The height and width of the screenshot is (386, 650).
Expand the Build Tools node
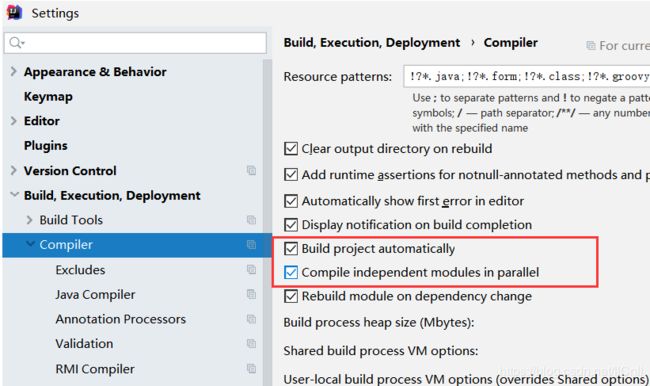pos(29,220)
